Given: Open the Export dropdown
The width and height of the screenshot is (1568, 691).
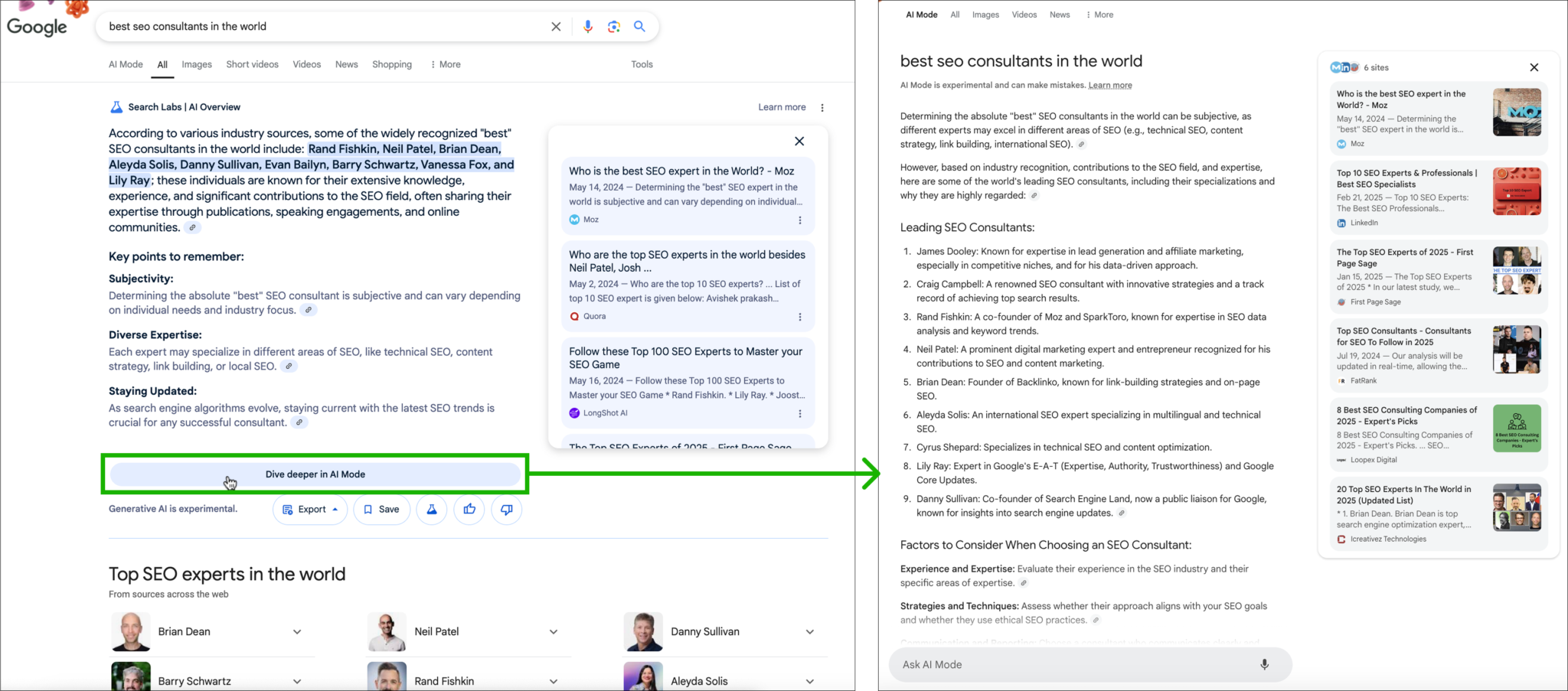Looking at the screenshot, I should pyautogui.click(x=310, y=510).
